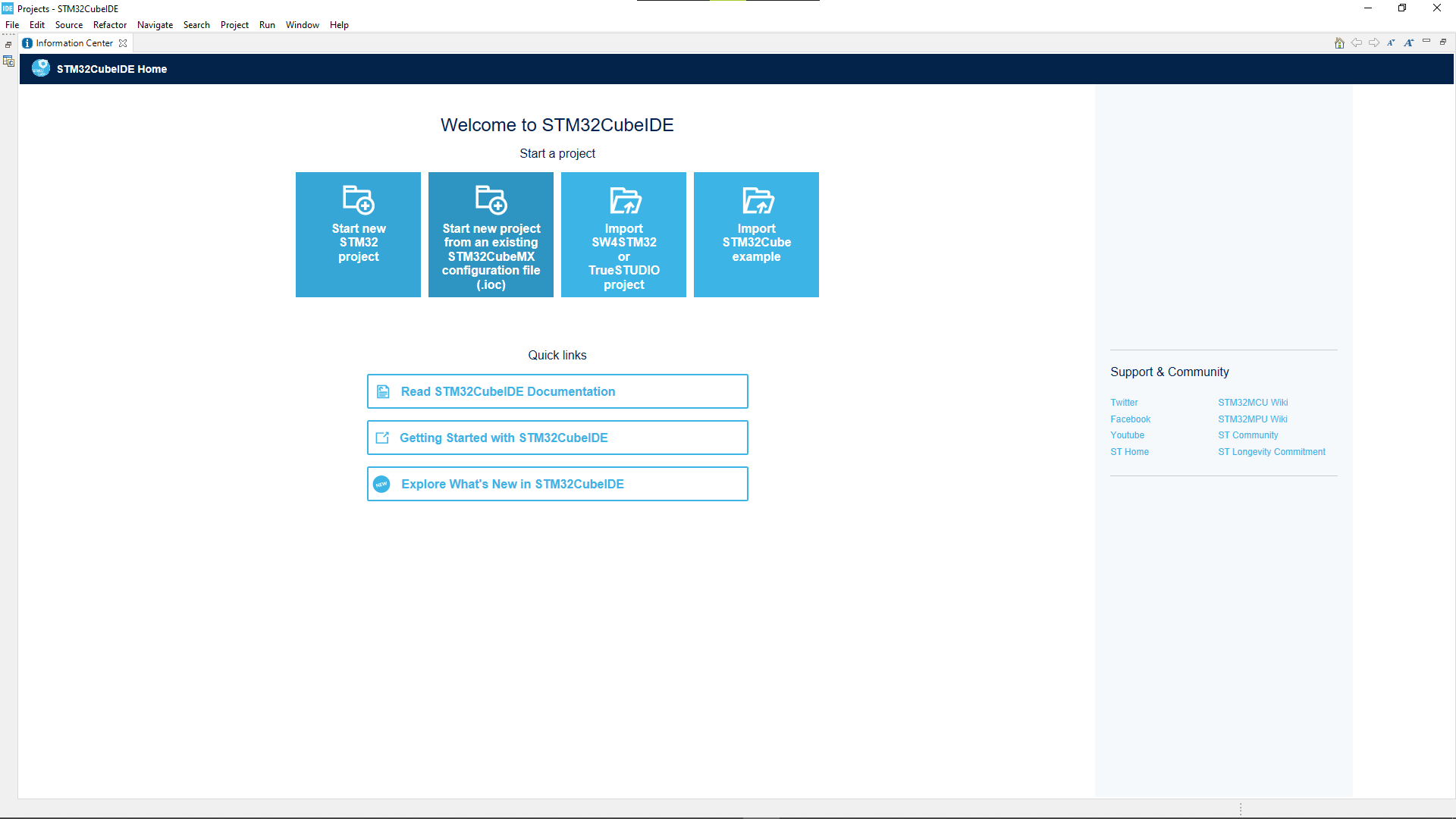This screenshot has width=1456, height=819.
Task: Open the C/C++ perspective icon in left trim
Action: point(8,61)
